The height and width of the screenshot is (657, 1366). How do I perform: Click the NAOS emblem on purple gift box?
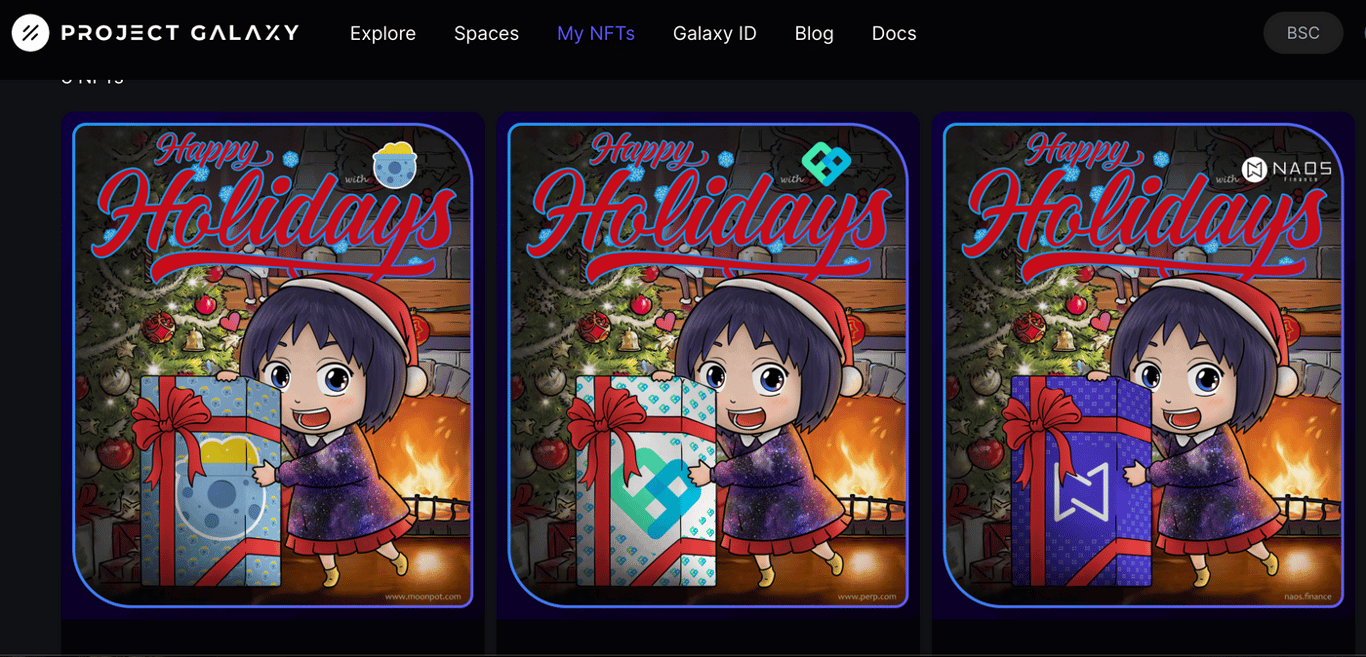[1082, 492]
